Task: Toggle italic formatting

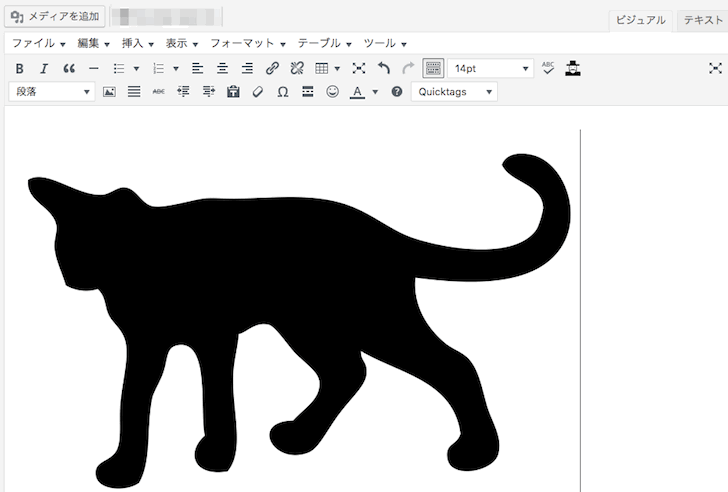Action: [44, 69]
